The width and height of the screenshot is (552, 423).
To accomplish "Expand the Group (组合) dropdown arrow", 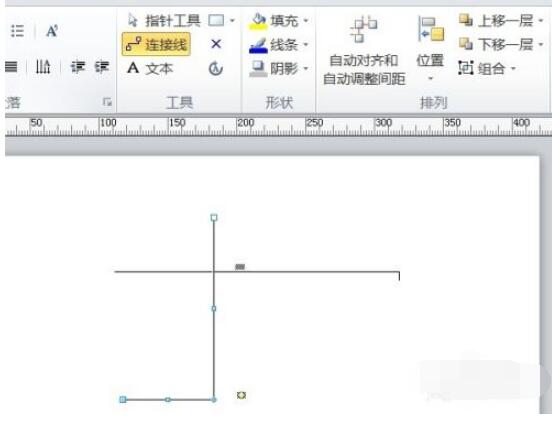I will [x=513, y=68].
